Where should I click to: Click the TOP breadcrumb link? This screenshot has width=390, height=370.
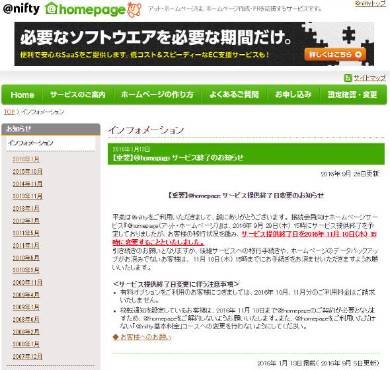9,112
